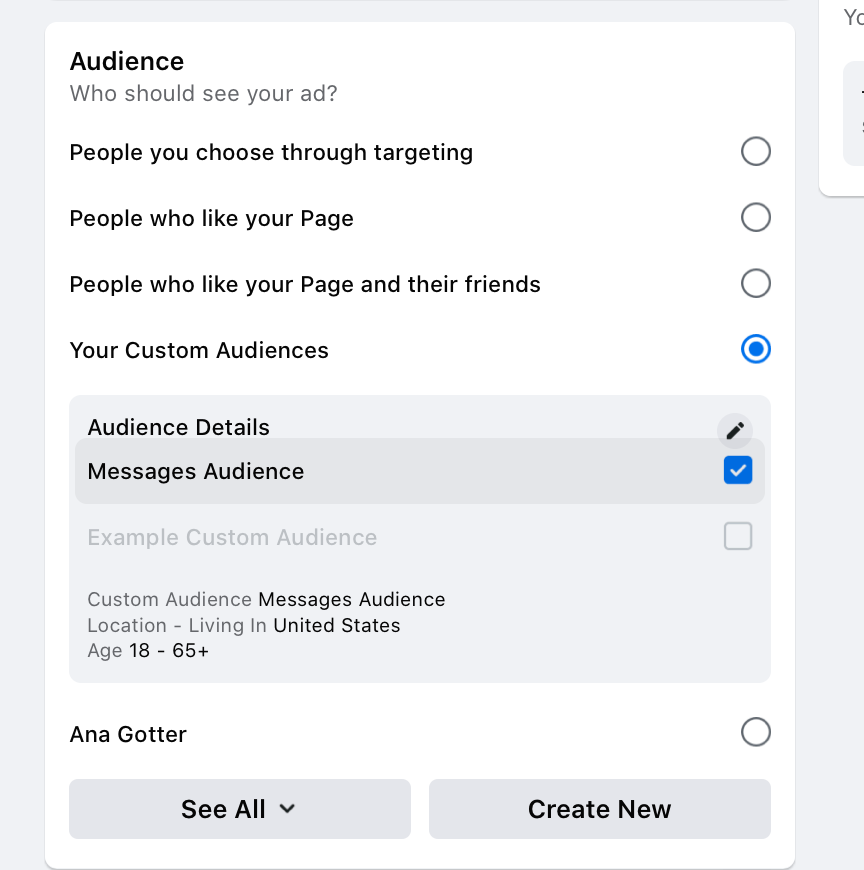Image resolution: width=864 pixels, height=870 pixels.
Task: Click the 'Audience Details' heading text
Action: [179, 427]
